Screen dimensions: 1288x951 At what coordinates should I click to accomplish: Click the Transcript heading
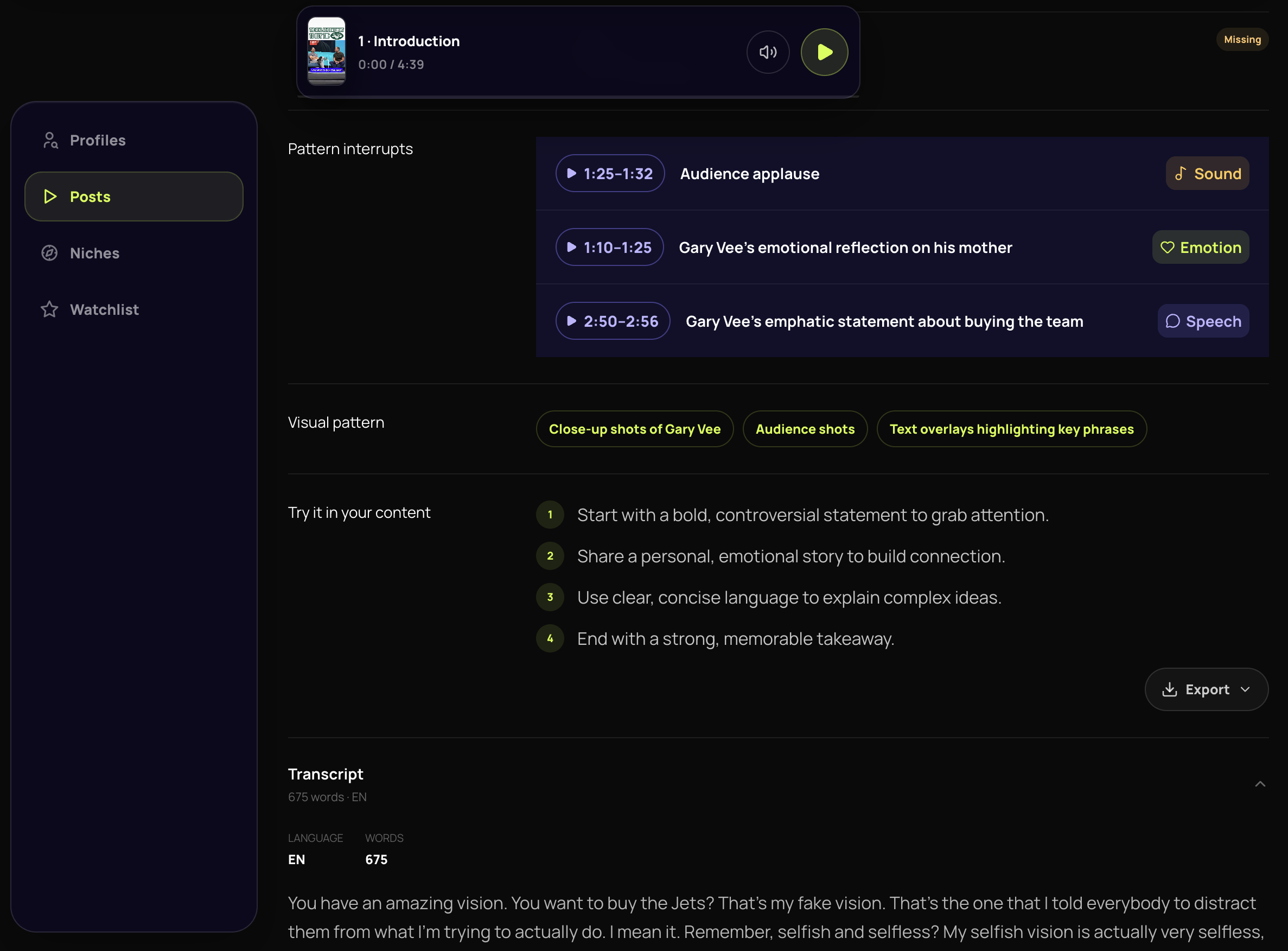(x=326, y=774)
